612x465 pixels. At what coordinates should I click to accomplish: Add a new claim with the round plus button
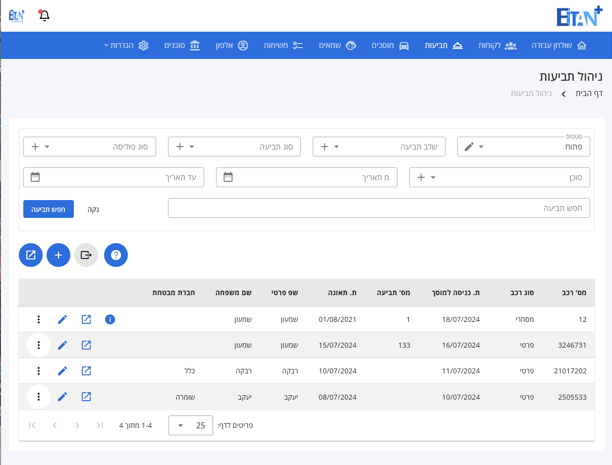point(58,255)
